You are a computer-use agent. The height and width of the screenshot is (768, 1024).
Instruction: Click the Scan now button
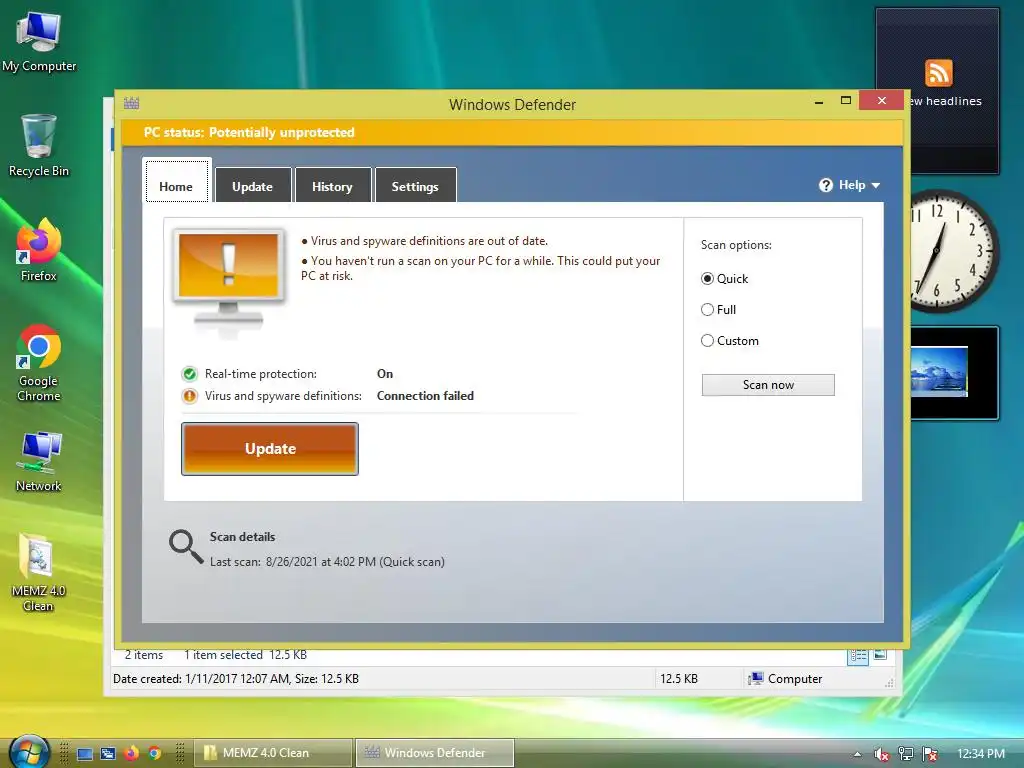pyautogui.click(x=768, y=385)
